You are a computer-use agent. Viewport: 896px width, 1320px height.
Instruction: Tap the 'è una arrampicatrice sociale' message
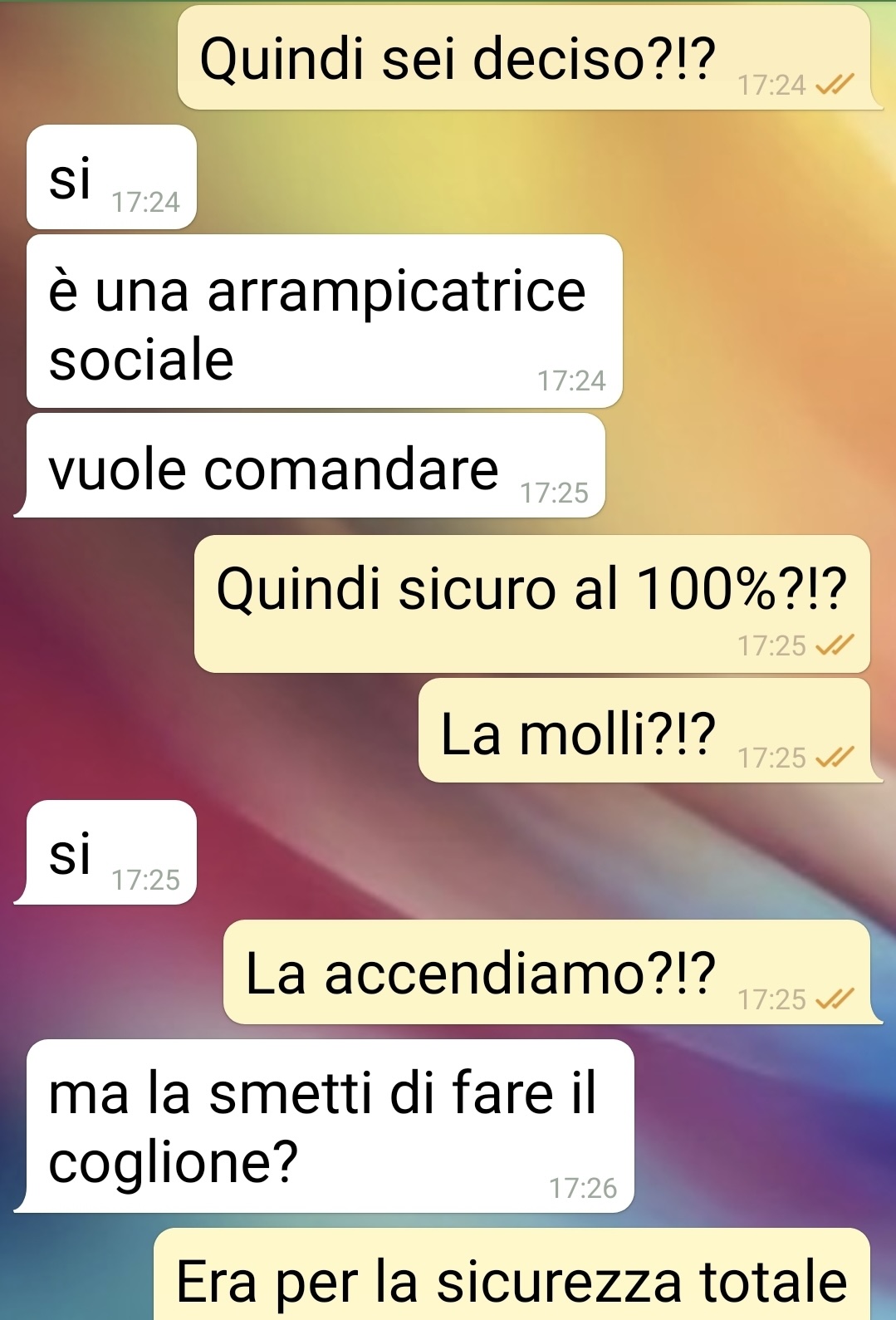coord(325,321)
